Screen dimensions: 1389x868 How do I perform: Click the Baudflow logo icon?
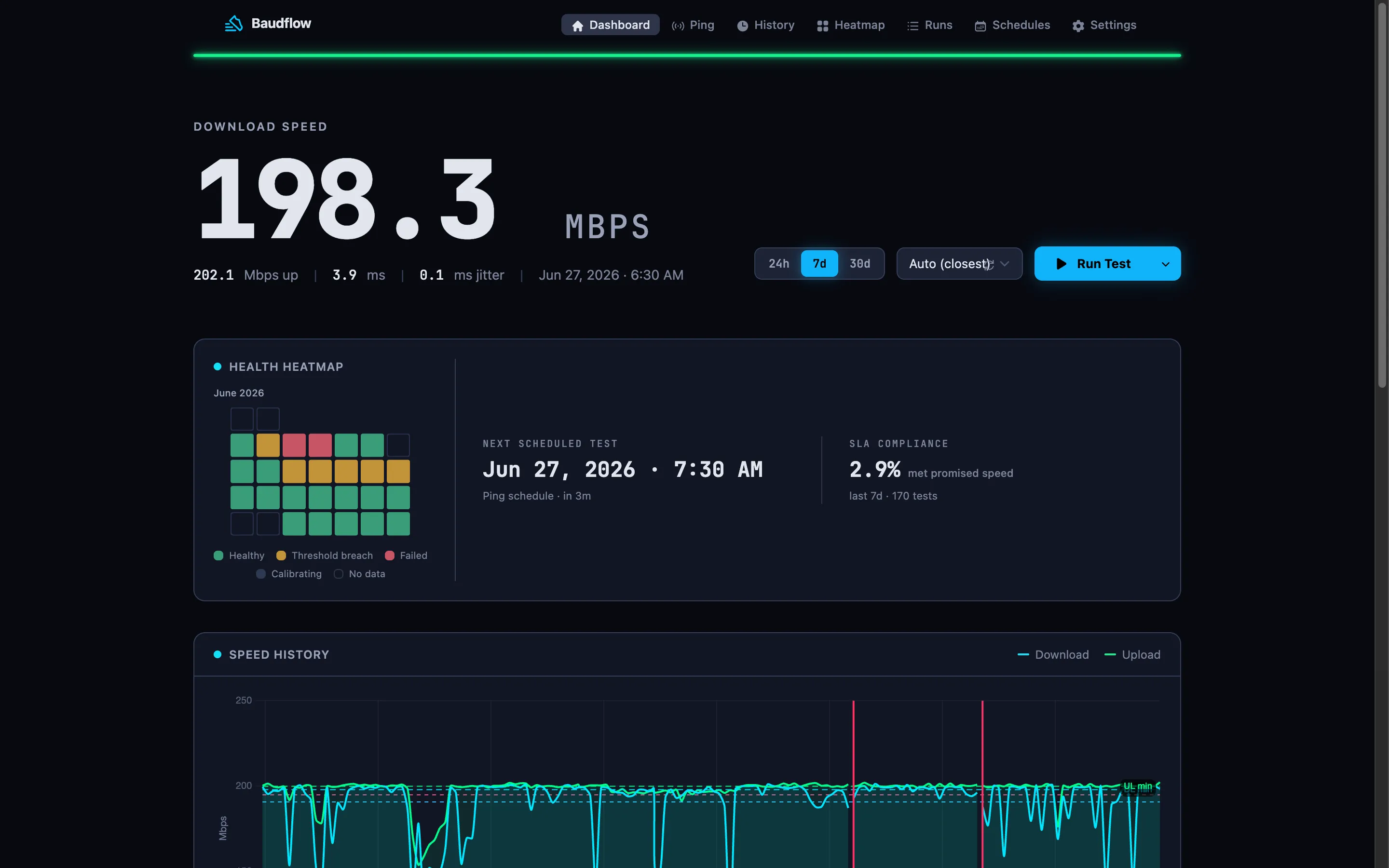click(x=233, y=24)
